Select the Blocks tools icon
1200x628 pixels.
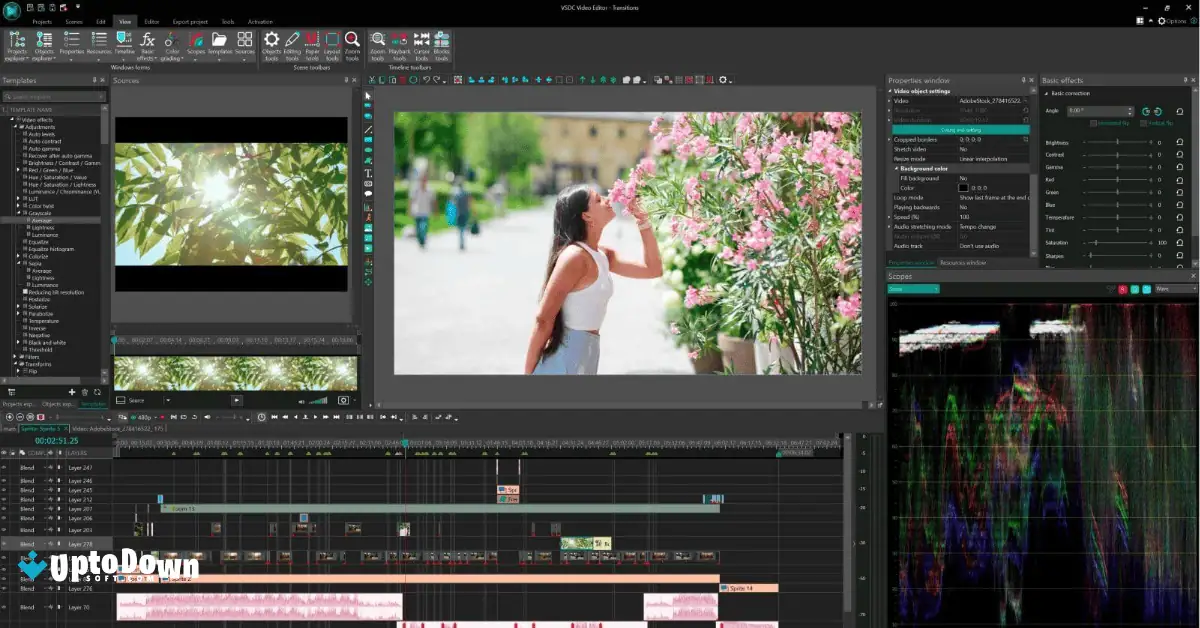441,45
